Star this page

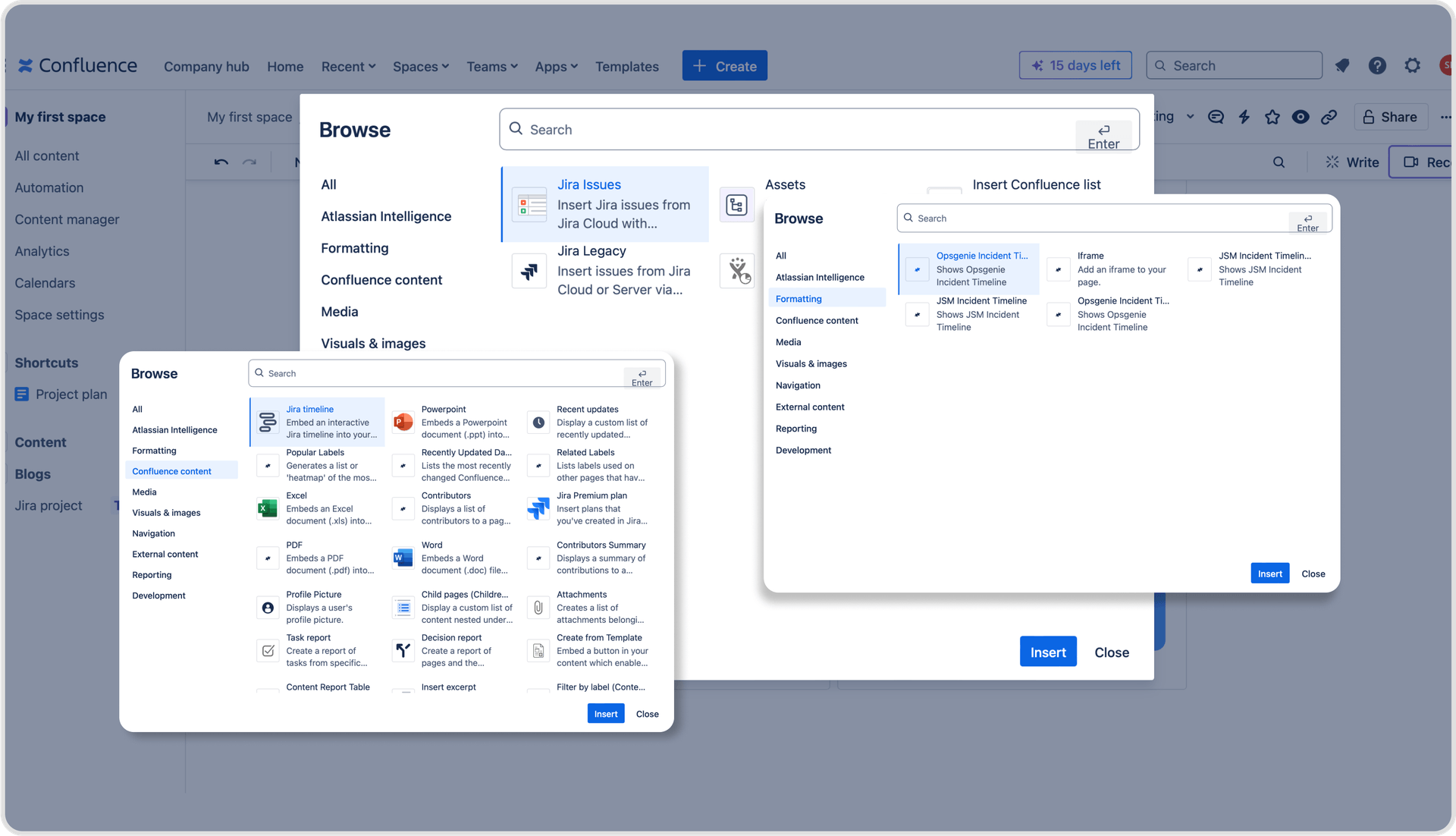(1272, 117)
